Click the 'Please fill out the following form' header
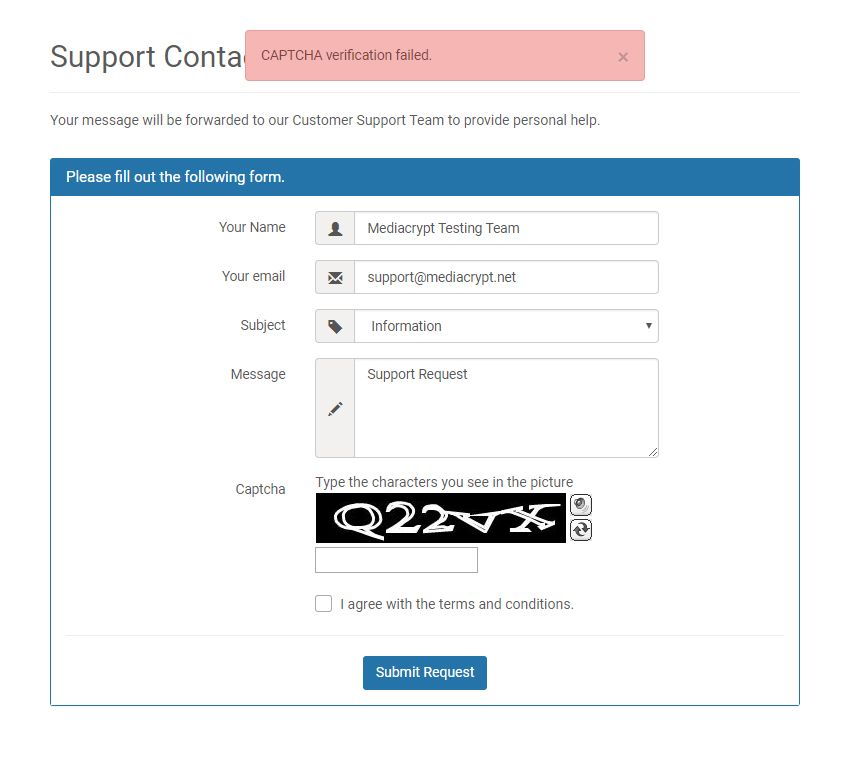850x768 pixels. 176,177
